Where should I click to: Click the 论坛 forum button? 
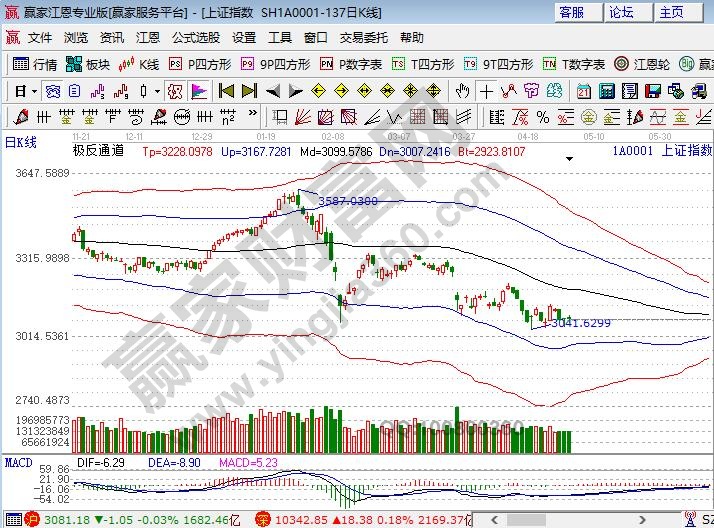coord(622,12)
